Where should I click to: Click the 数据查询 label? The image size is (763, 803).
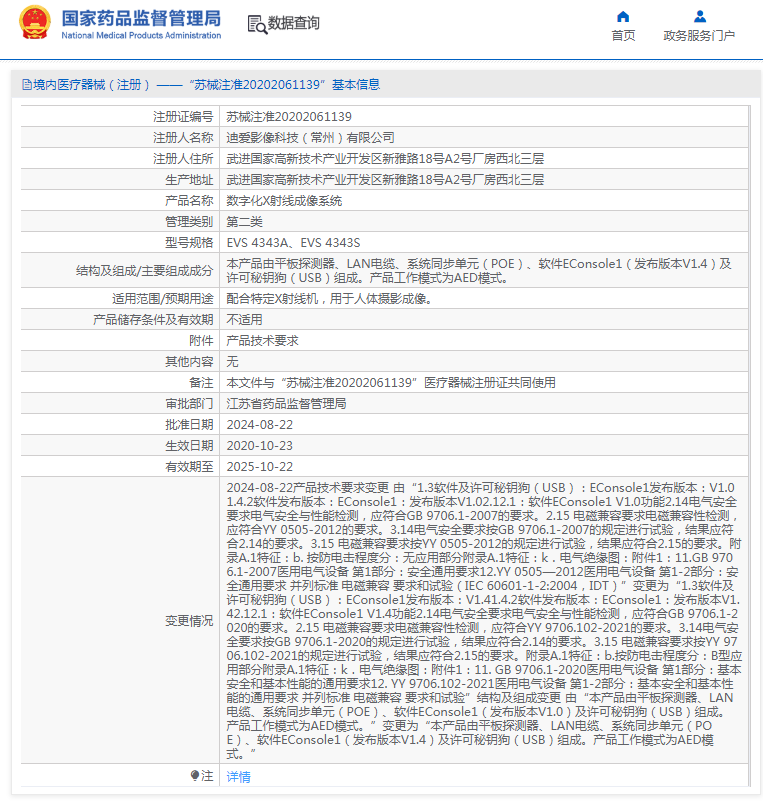click(x=294, y=23)
